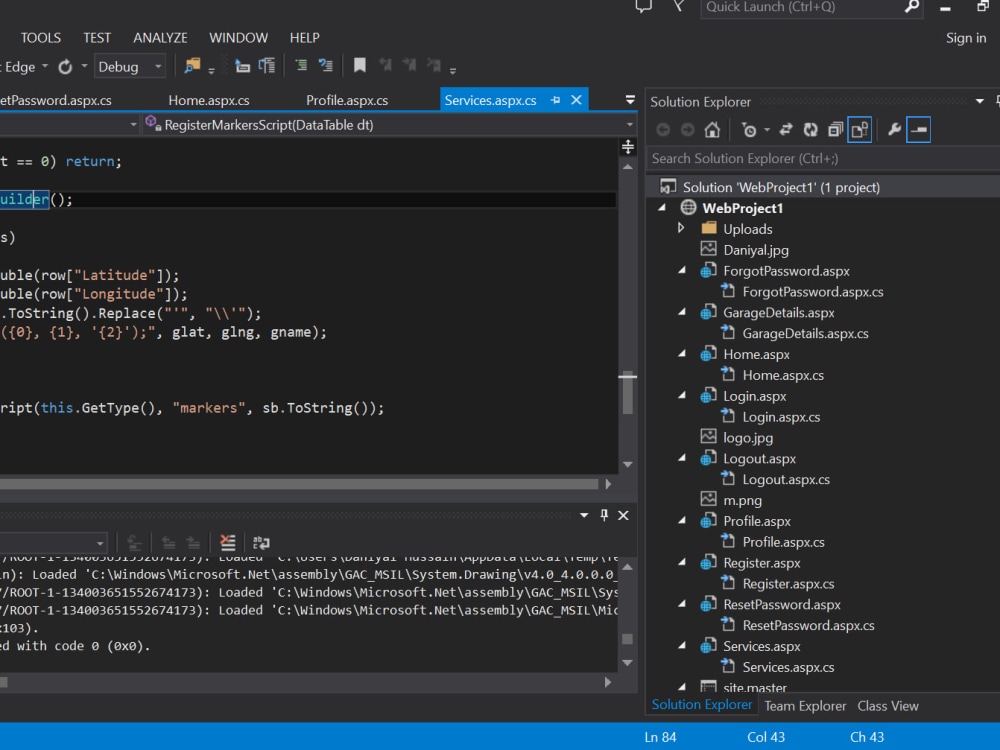
Task: Select Services.aspx.cs in Solution Explorer
Action: click(788, 667)
